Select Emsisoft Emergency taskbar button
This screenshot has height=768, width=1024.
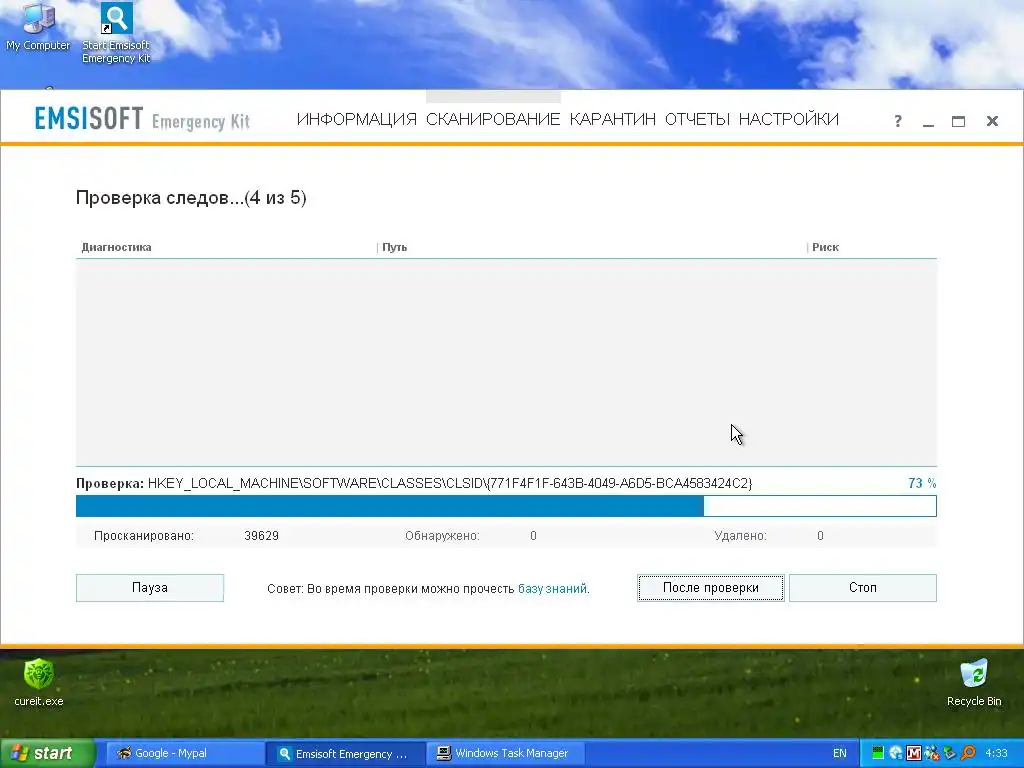click(345, 753)
